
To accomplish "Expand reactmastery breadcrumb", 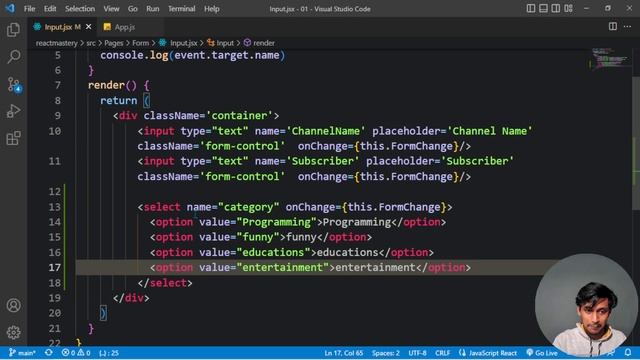I will pos(56,43).
